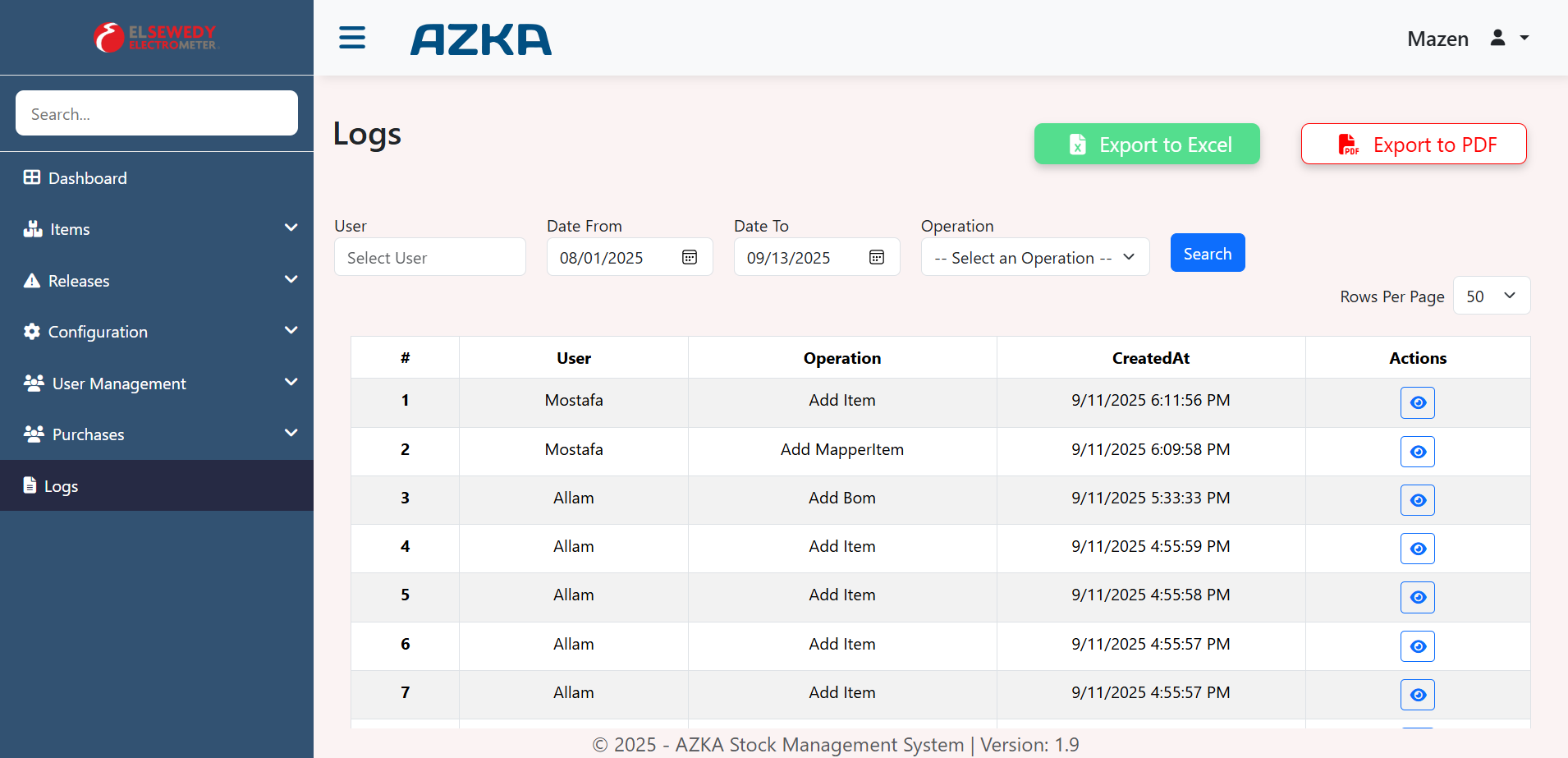
Task: Expand the Configuration sidebar section
Action: coord(156,332)
